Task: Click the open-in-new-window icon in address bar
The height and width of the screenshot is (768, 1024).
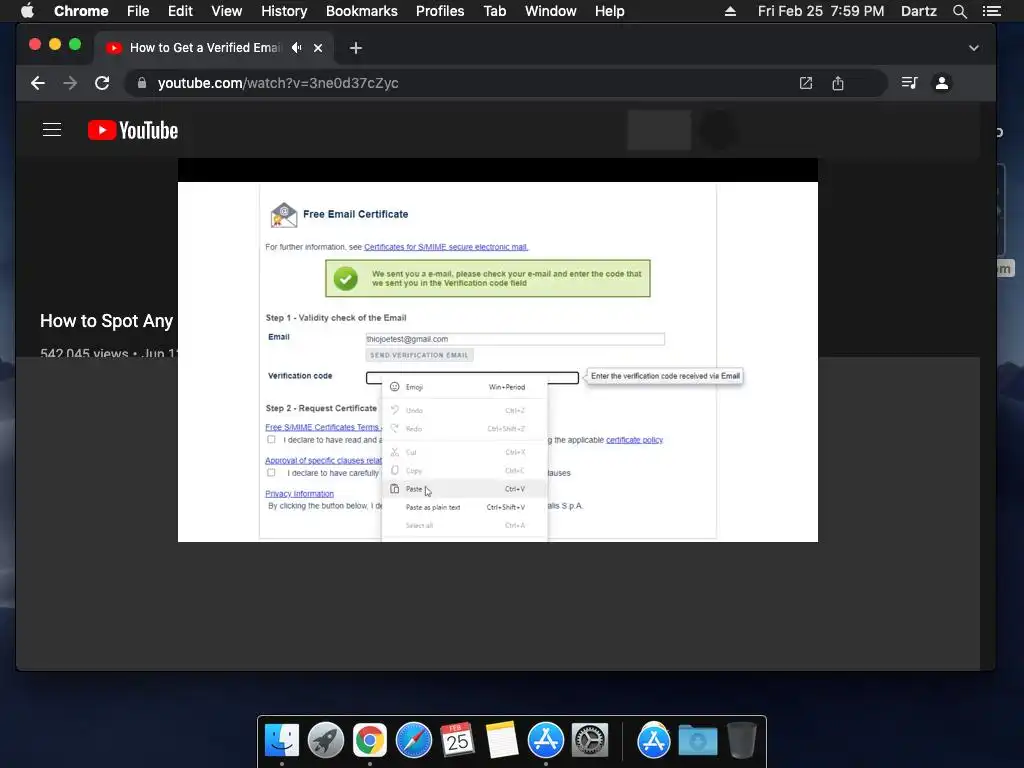Action: [806, 83]
